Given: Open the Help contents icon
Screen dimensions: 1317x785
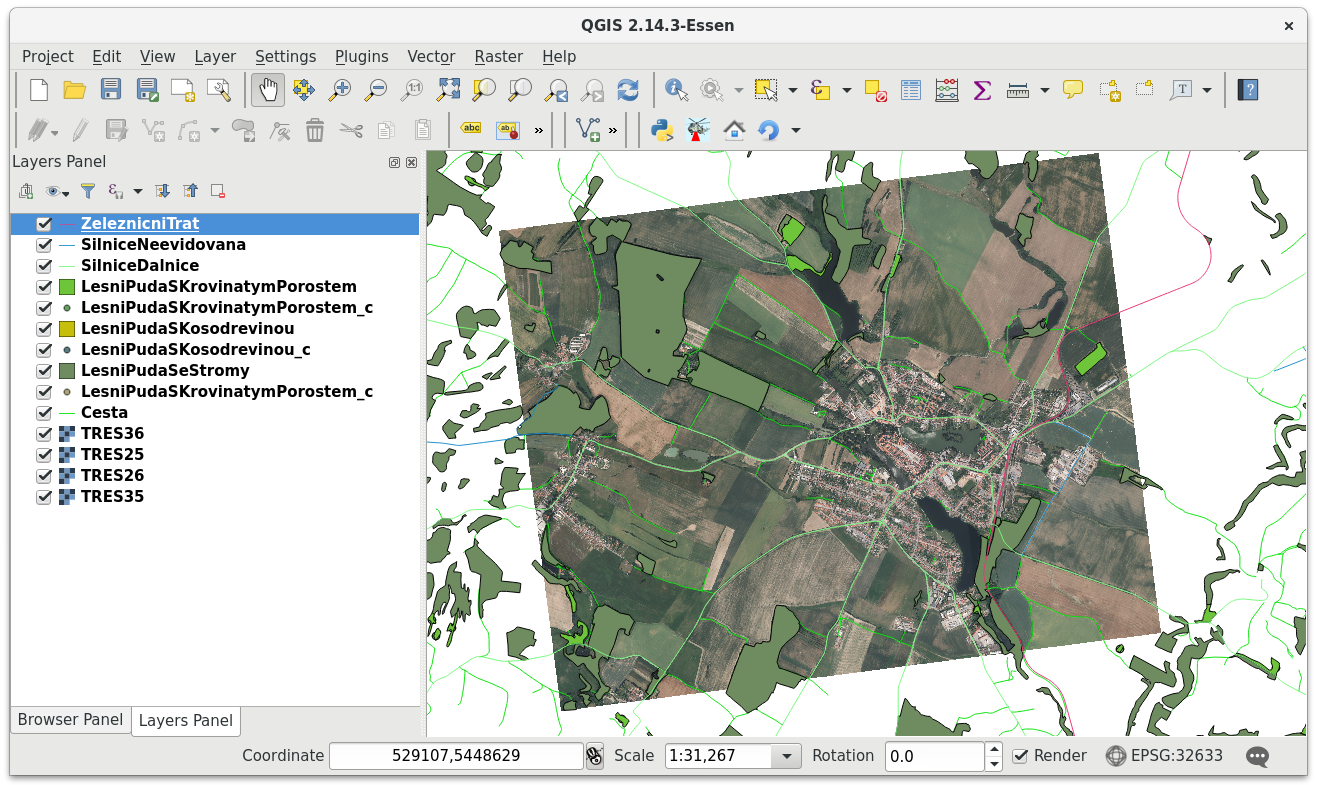Looking at the screenshot, I should point(1247,90).
